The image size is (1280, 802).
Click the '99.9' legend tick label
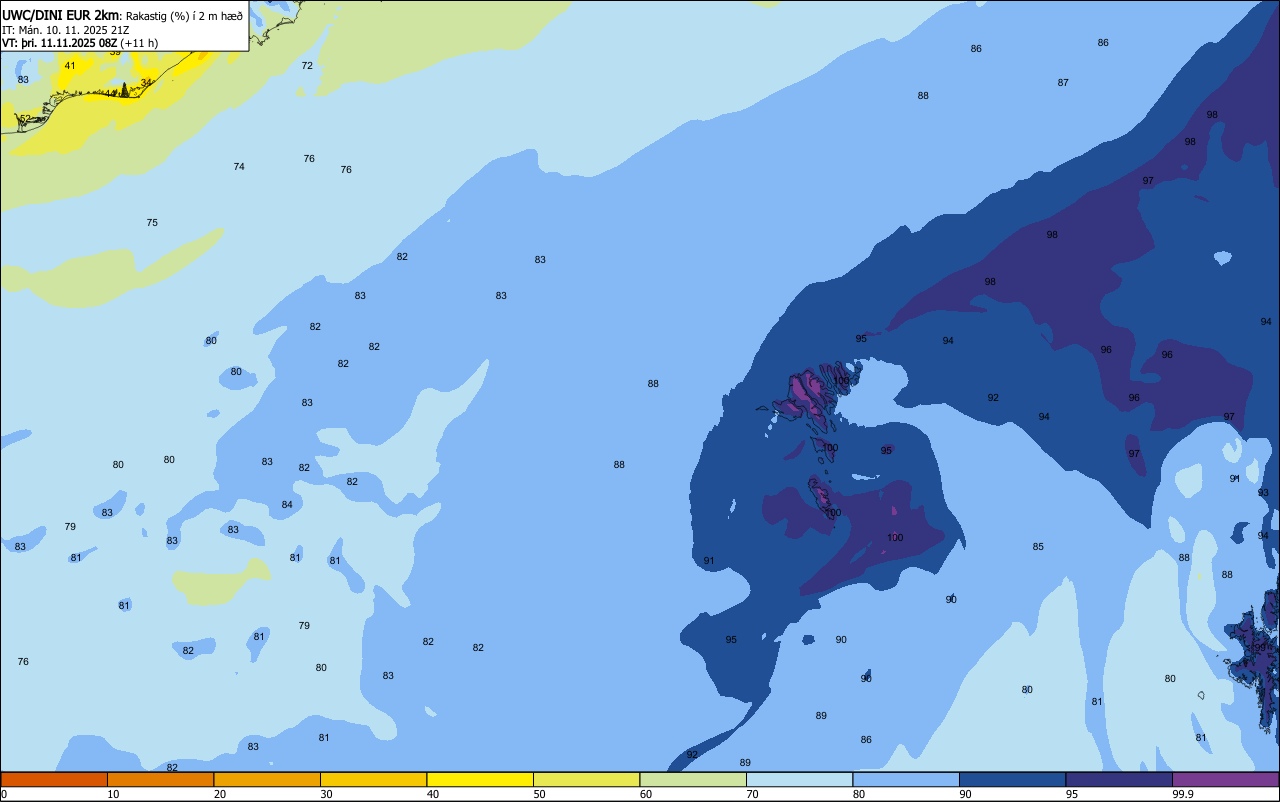click(1182, 794)
